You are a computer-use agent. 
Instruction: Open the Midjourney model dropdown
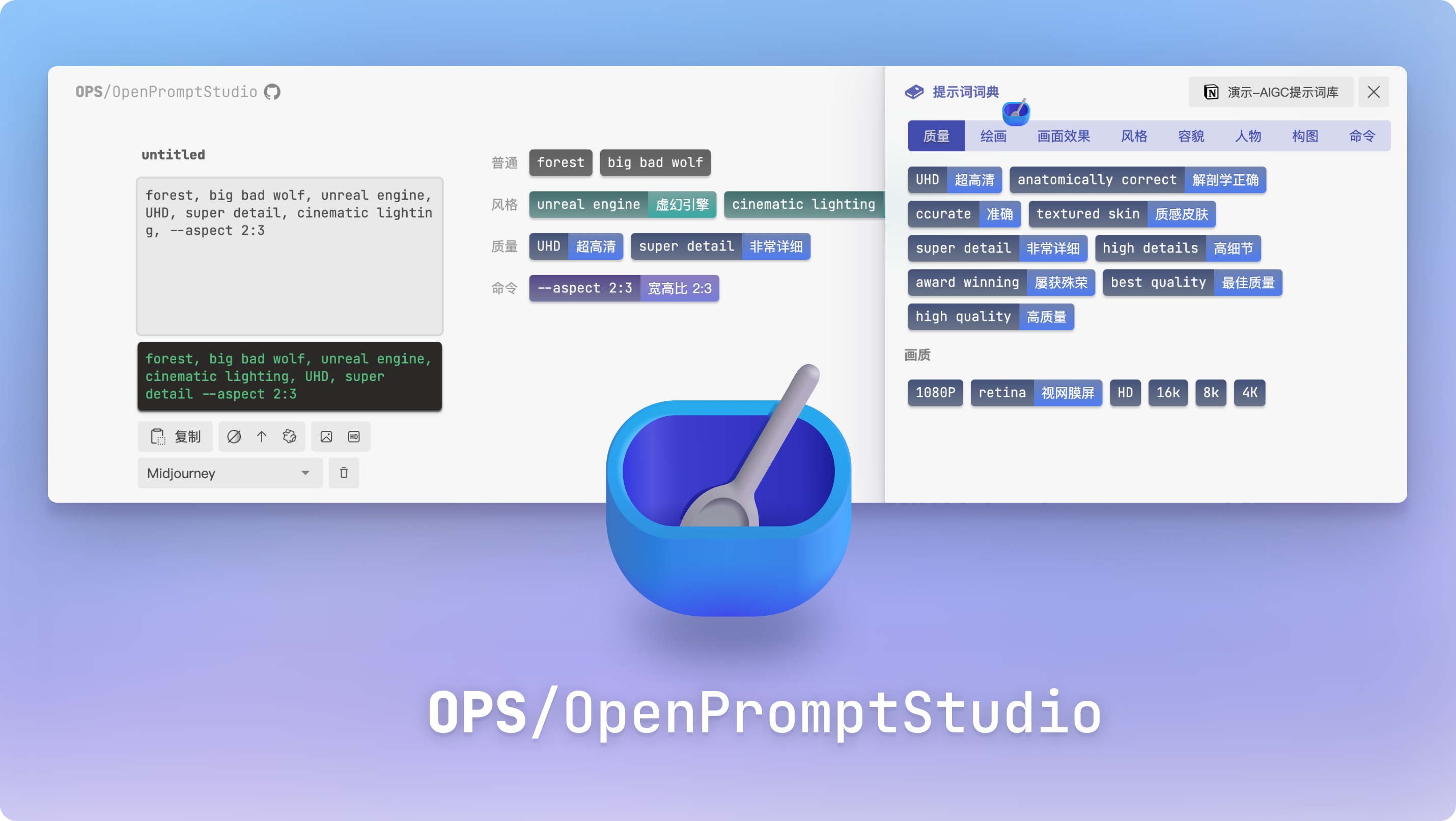click(228, 473)
